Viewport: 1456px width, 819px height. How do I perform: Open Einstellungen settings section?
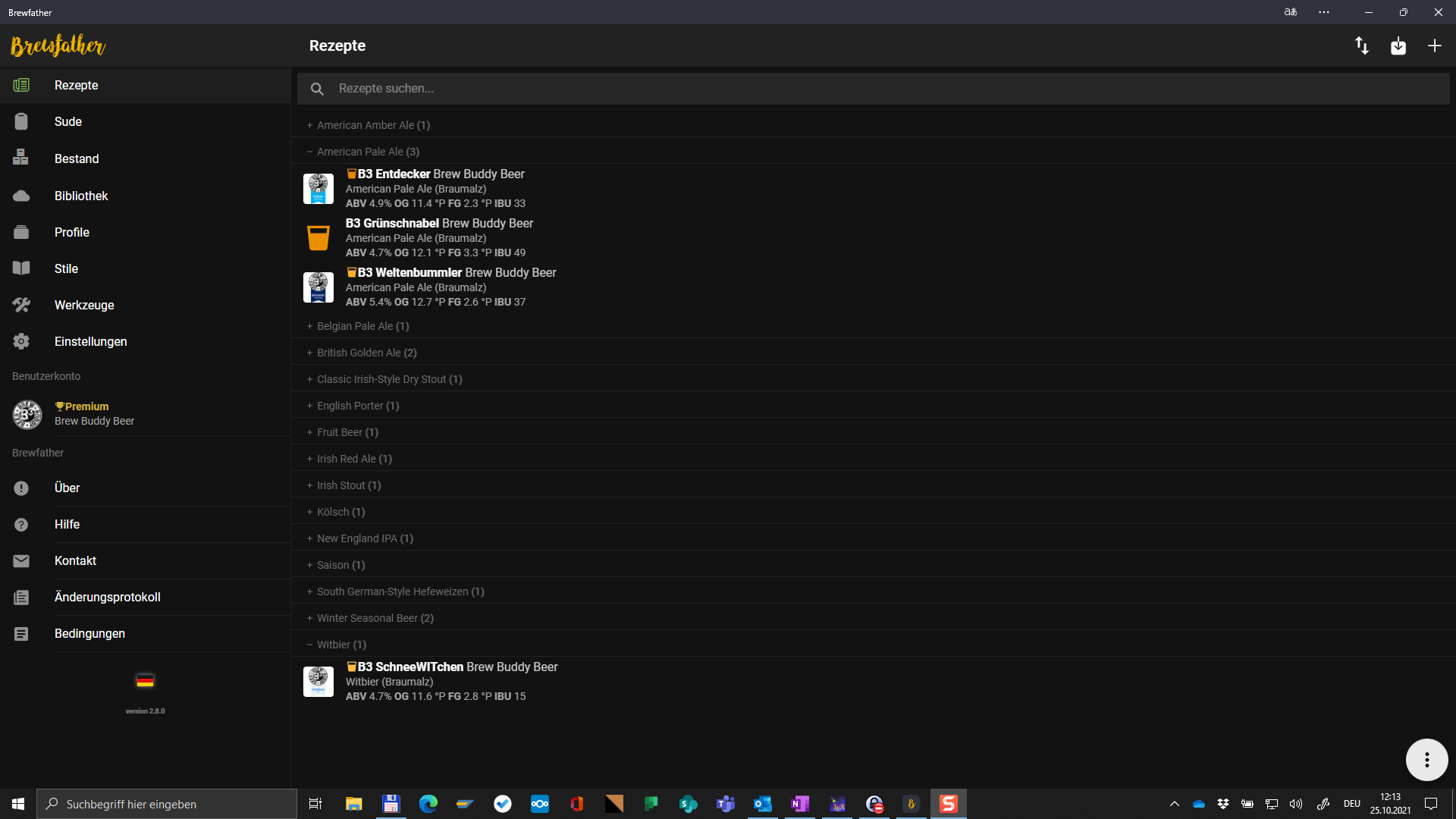coord(90,341)
